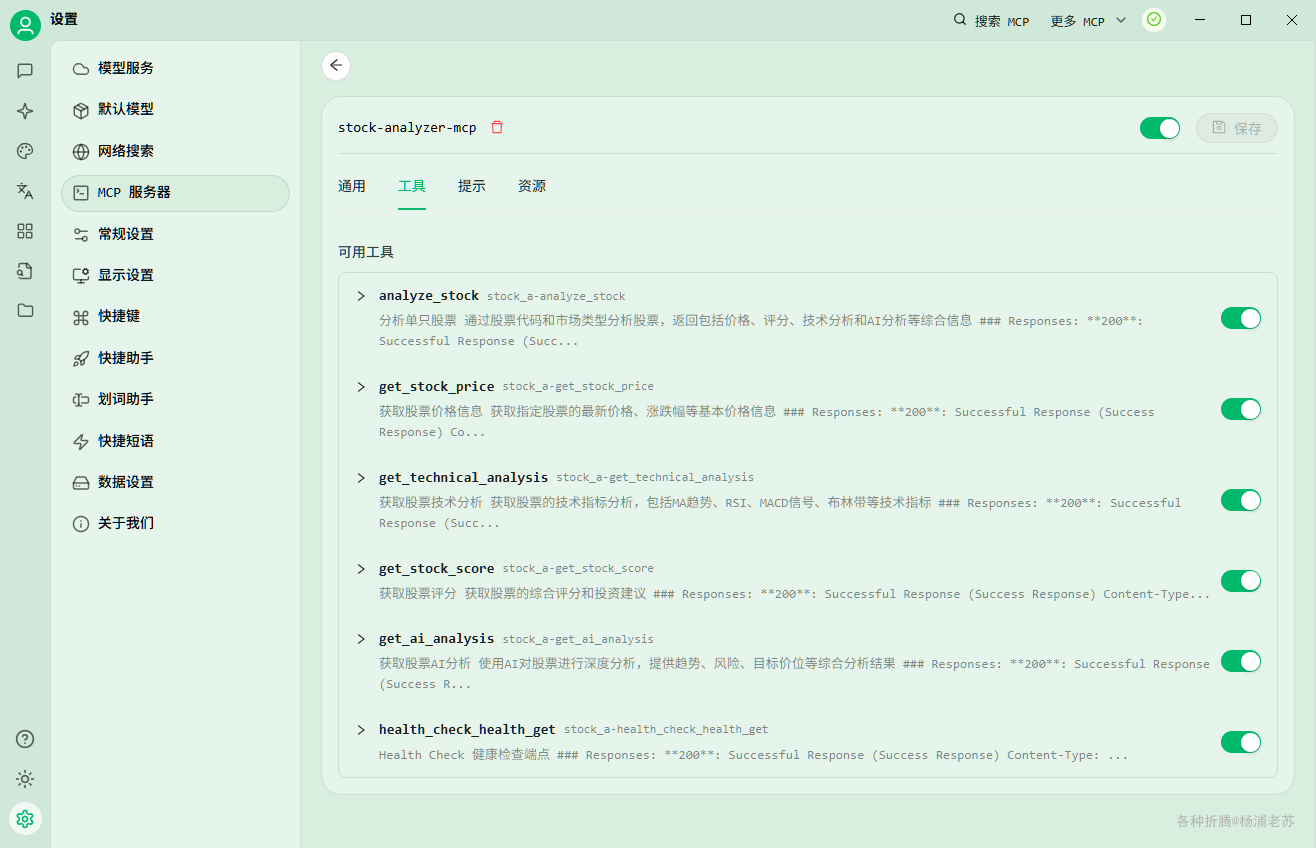The height and width of the screenshot is (848, 1316).
Task: Click the files folder icon in left rail
Action: coord(25,310)
